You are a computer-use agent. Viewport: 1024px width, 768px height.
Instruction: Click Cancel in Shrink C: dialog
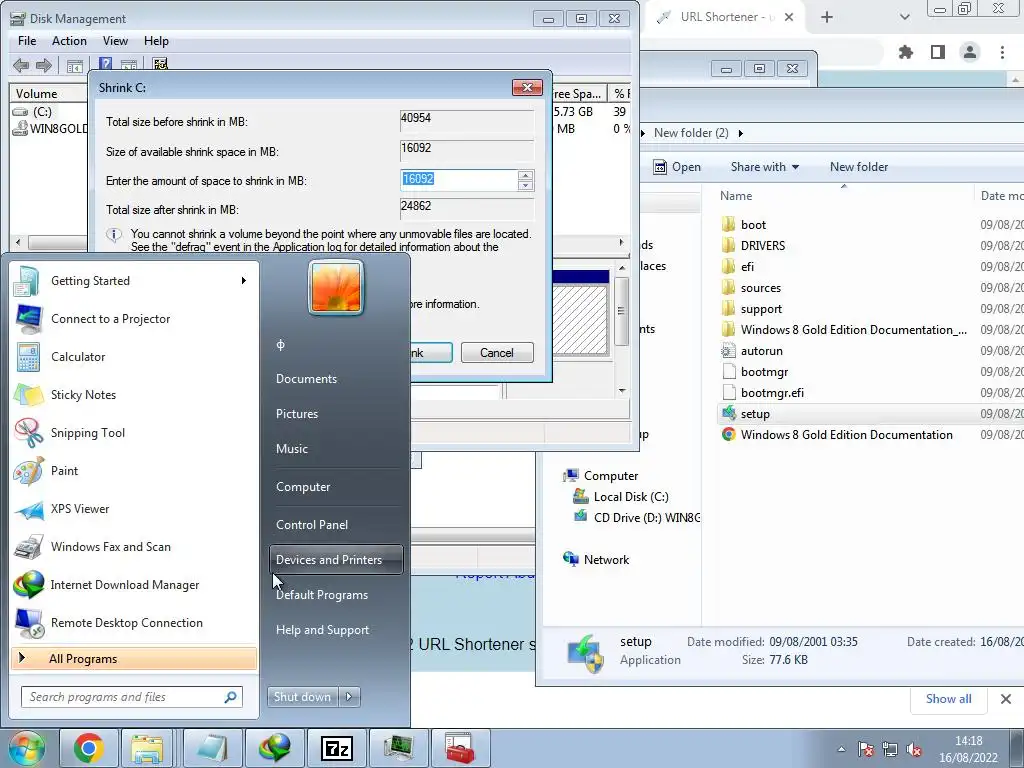(x=497, y=353)
